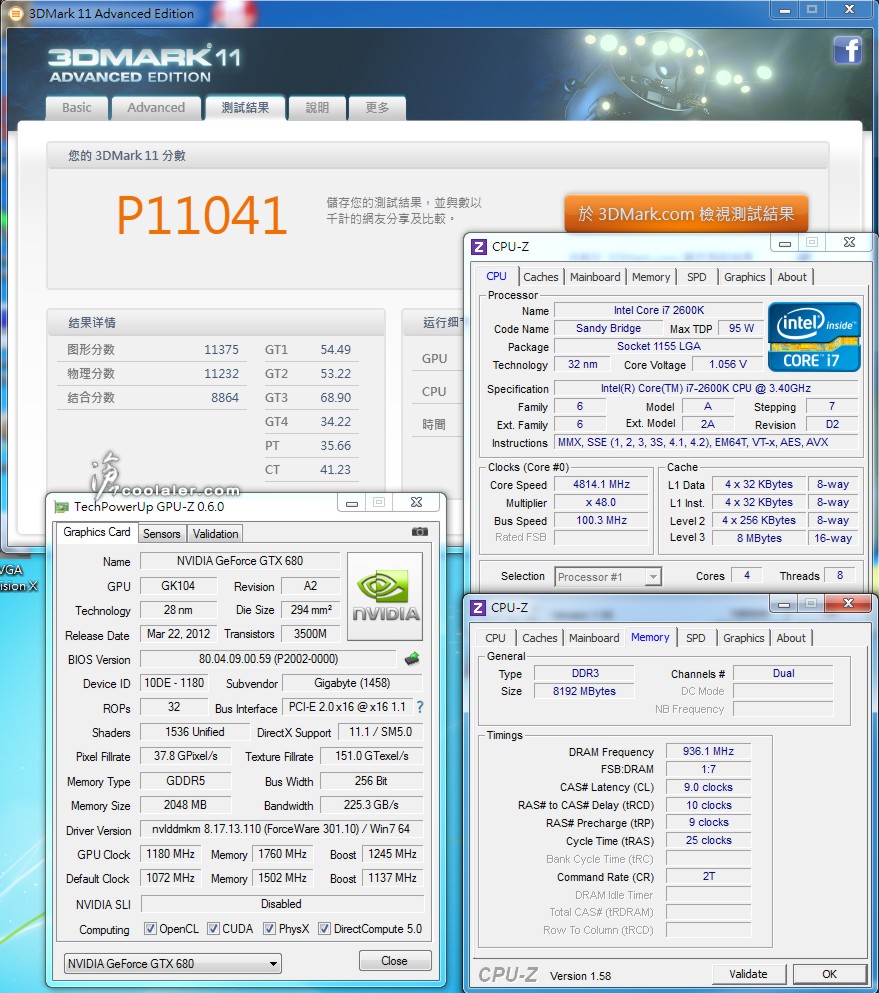Open the 更多 tab in 3DMark
879x993 pixels.
[377, 108]
